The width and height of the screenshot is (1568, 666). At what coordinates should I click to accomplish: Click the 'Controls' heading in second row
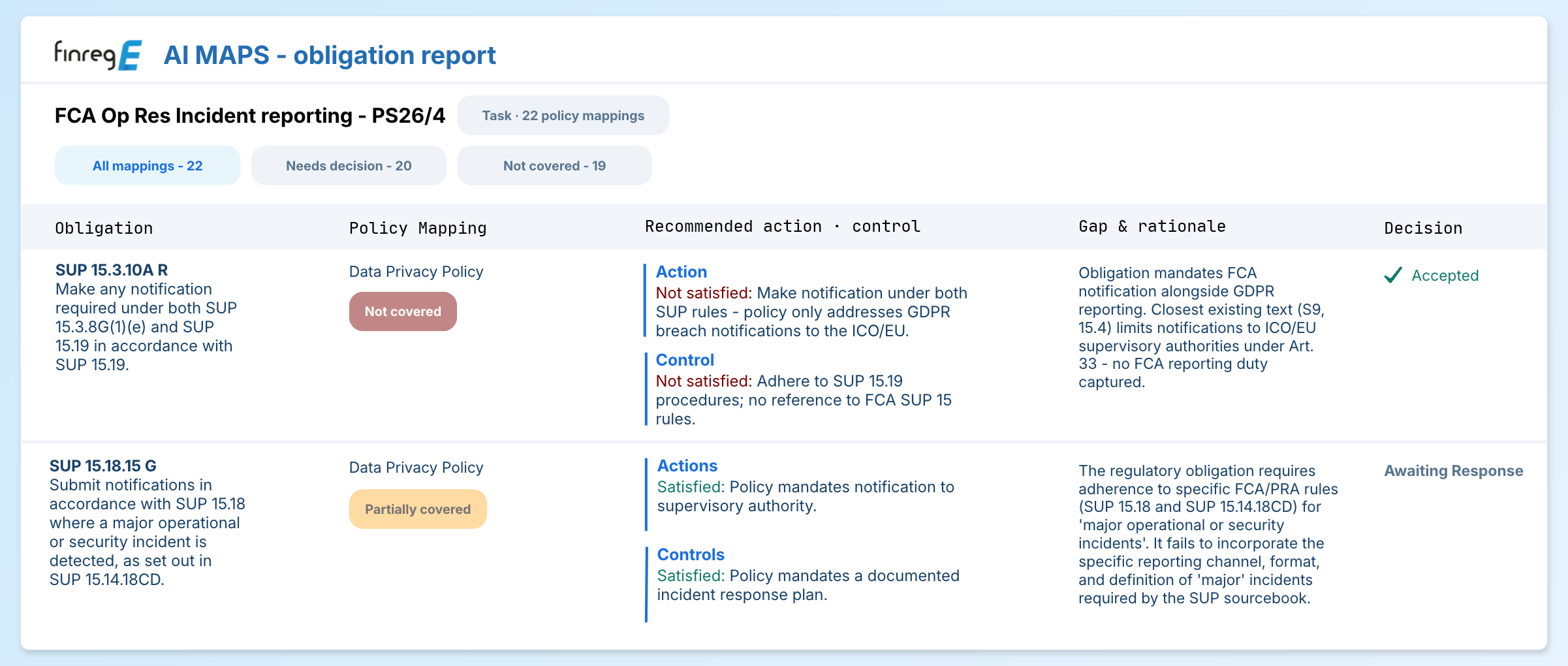click(x=691, y=554)
